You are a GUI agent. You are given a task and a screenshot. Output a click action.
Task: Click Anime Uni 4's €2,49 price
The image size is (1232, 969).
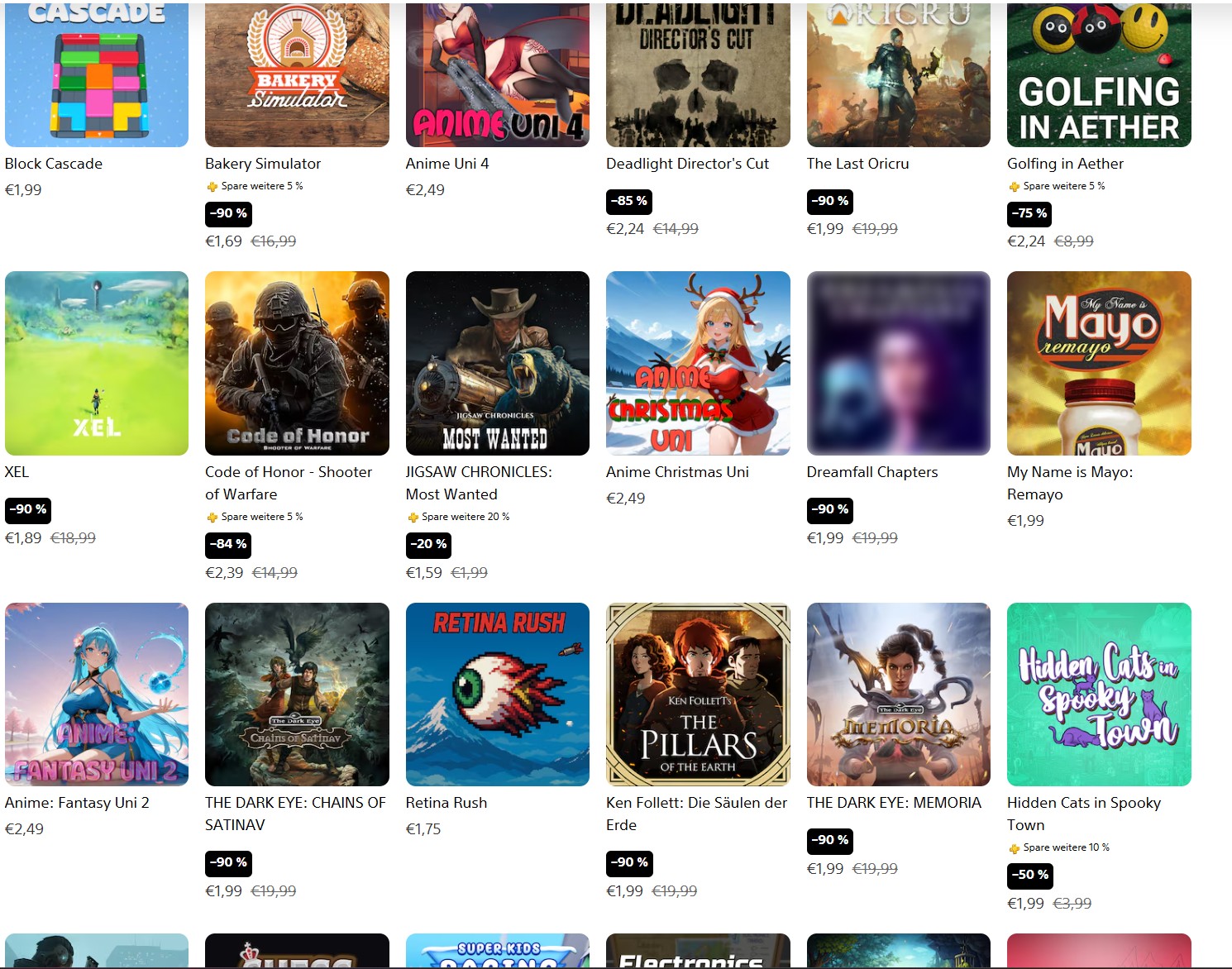[x=425, y=190]
